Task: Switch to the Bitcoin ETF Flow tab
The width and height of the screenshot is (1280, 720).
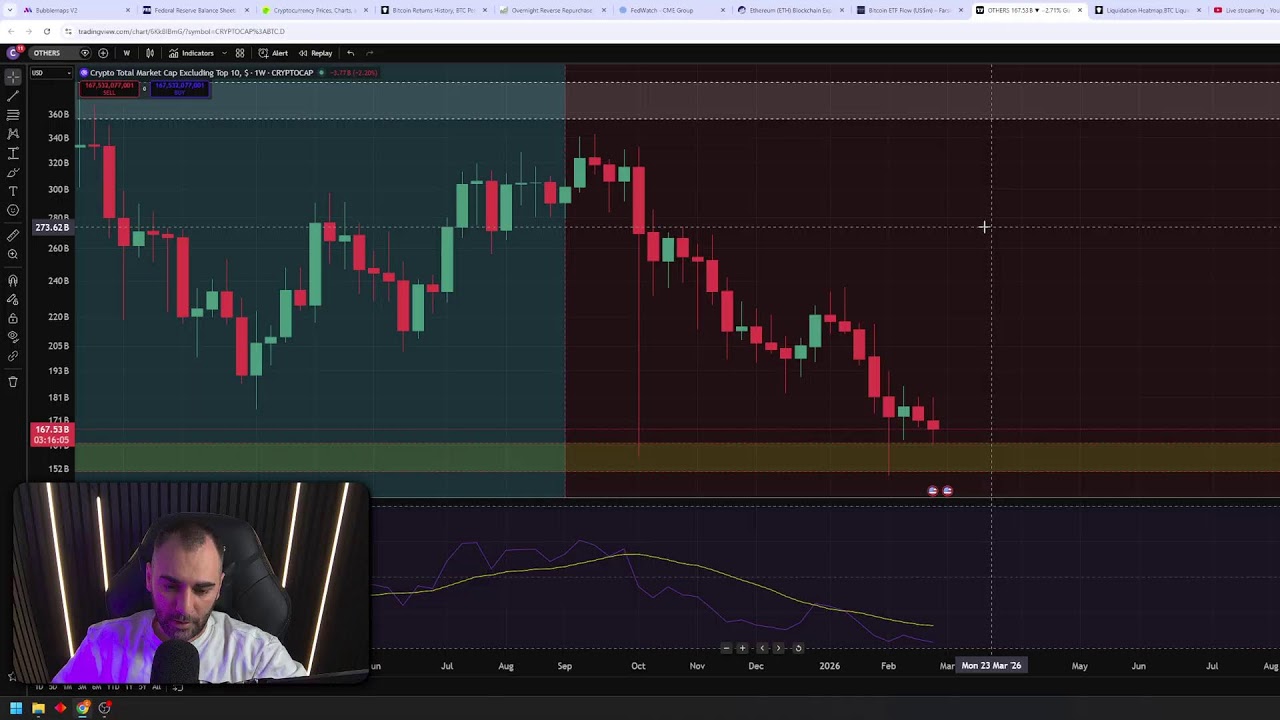Action: (x=908, y=10)
